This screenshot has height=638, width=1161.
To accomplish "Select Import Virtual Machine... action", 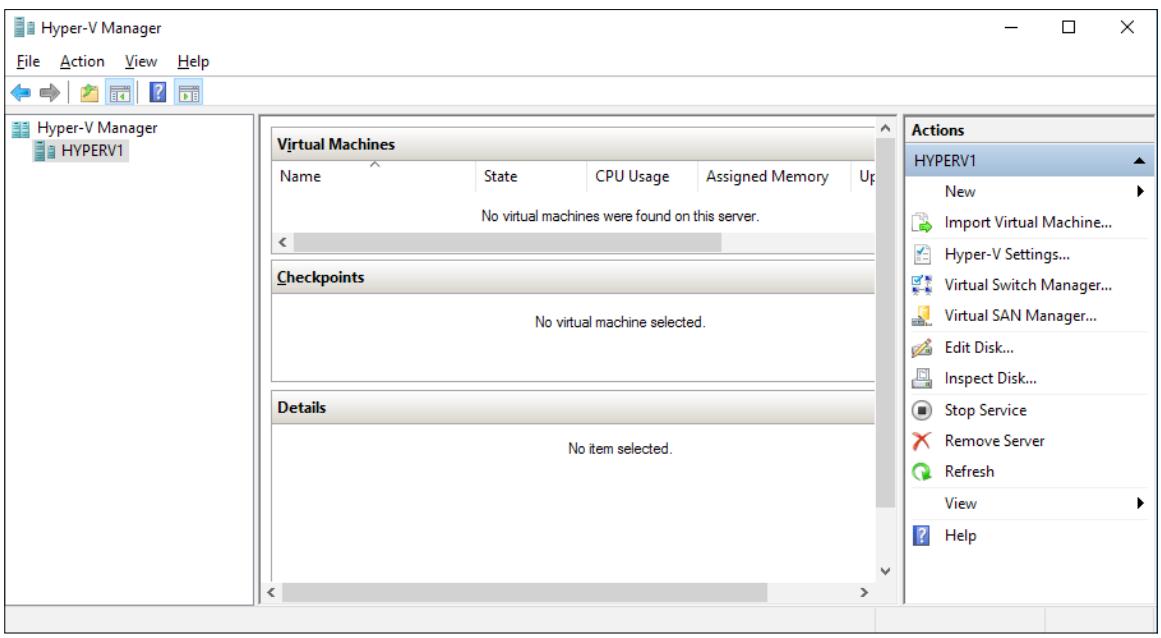I will (x=1028, y=223).
